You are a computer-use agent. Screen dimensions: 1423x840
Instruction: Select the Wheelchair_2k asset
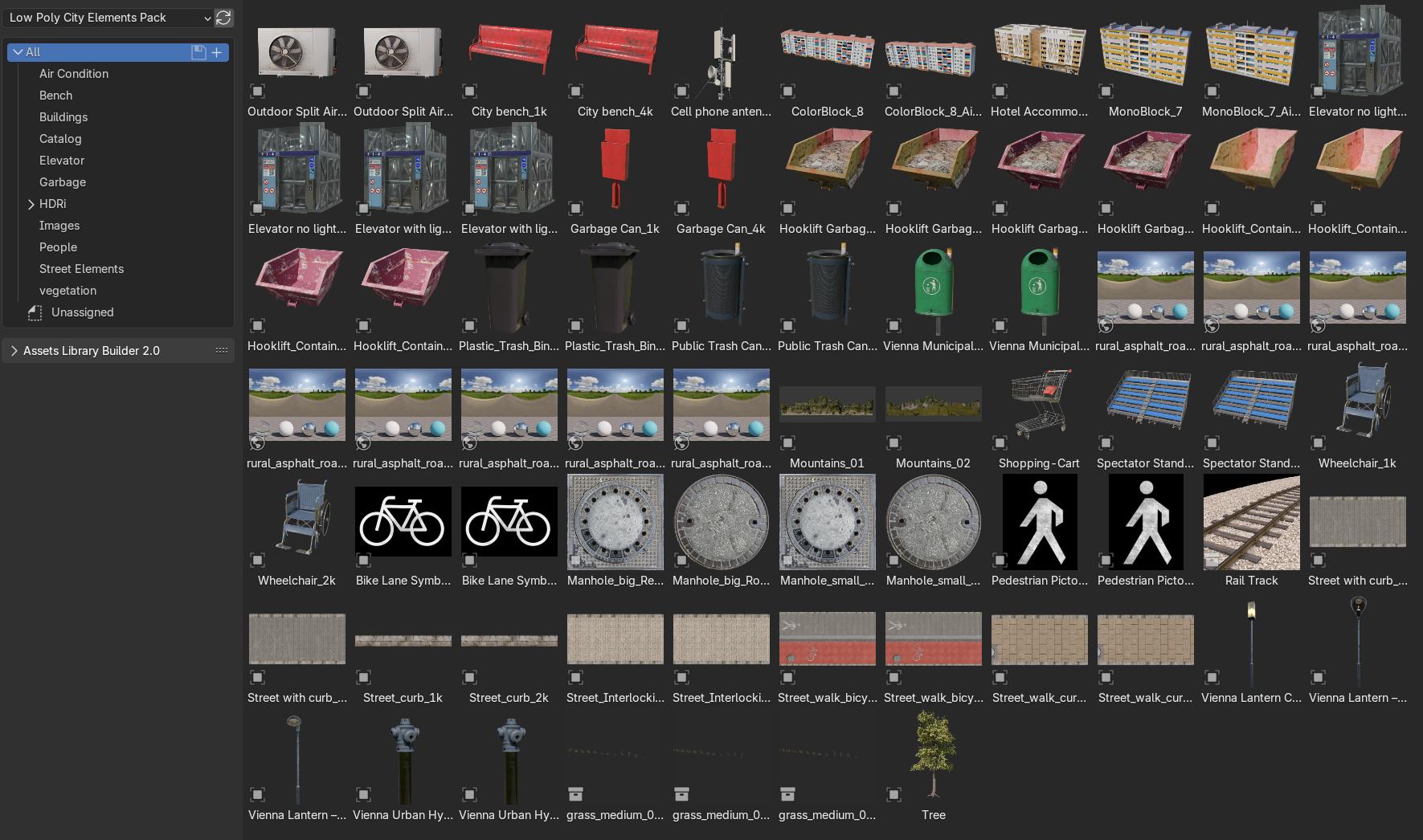[x=297, y=532]
